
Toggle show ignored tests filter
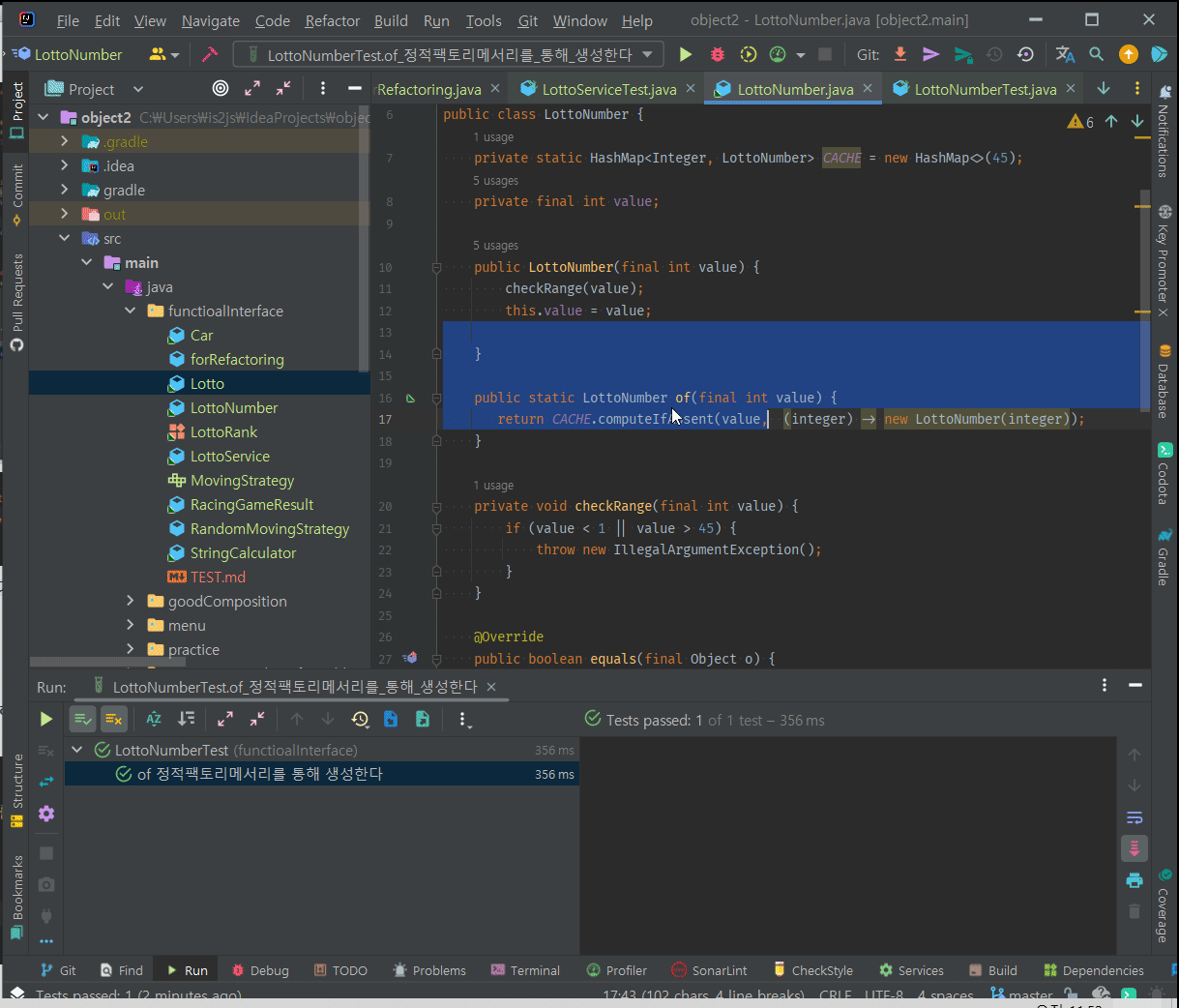114,719
